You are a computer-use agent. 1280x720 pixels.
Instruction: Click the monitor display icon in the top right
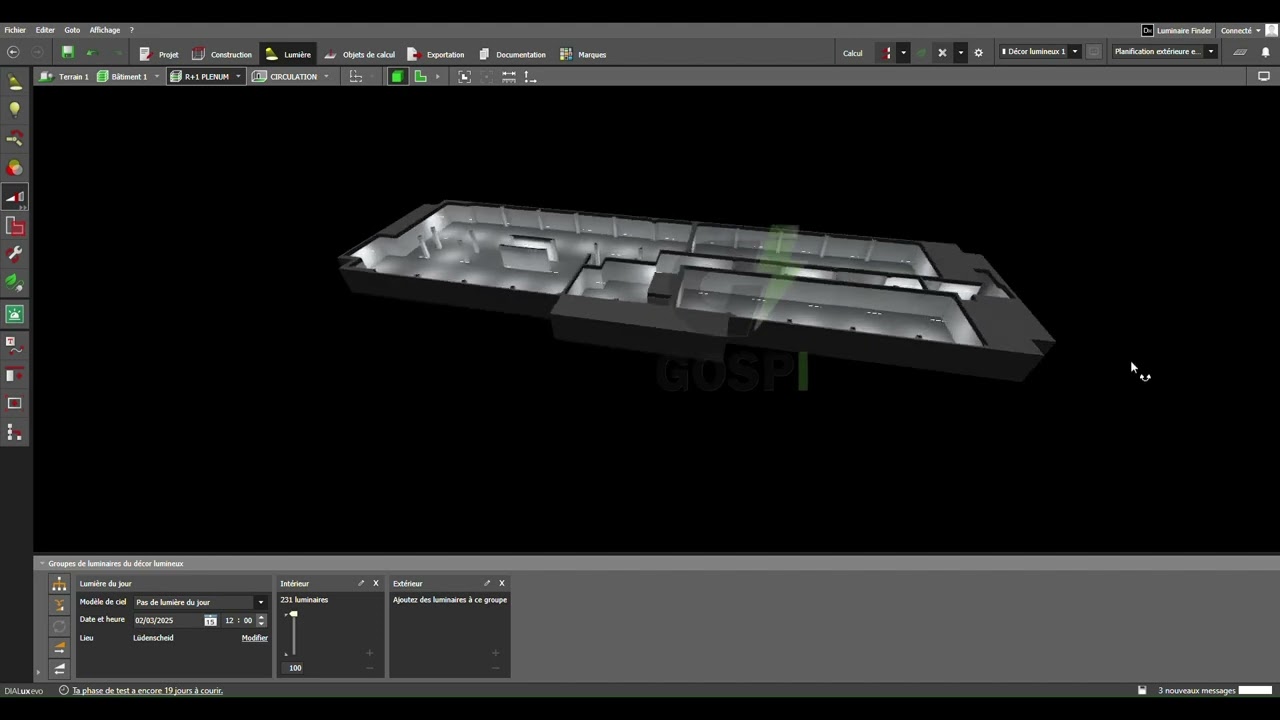coord(1264,76)
